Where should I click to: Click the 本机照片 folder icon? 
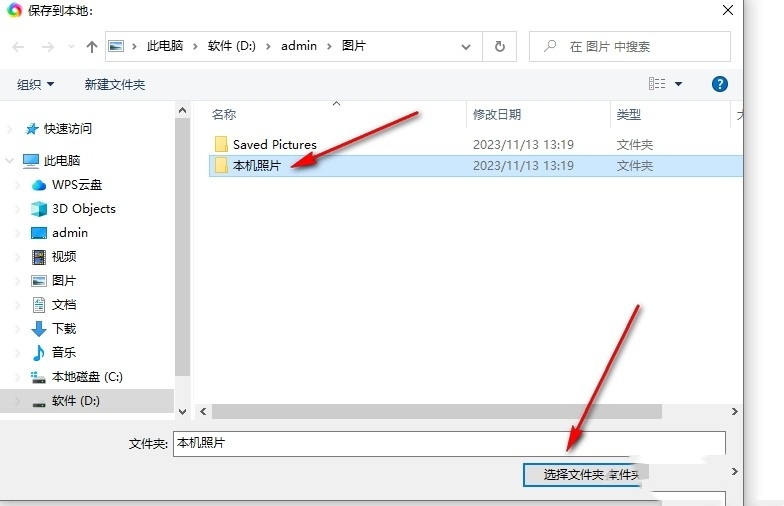221,166
